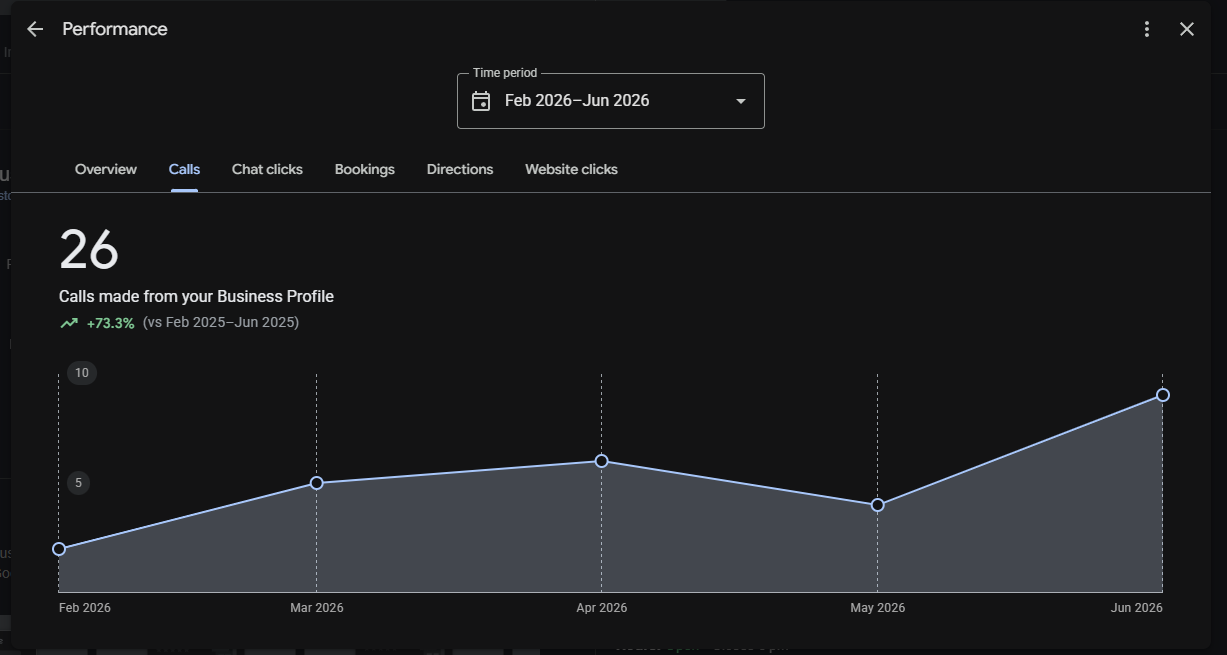Open the Feb 2026–Jun 2026 period selector

(611, 101)
